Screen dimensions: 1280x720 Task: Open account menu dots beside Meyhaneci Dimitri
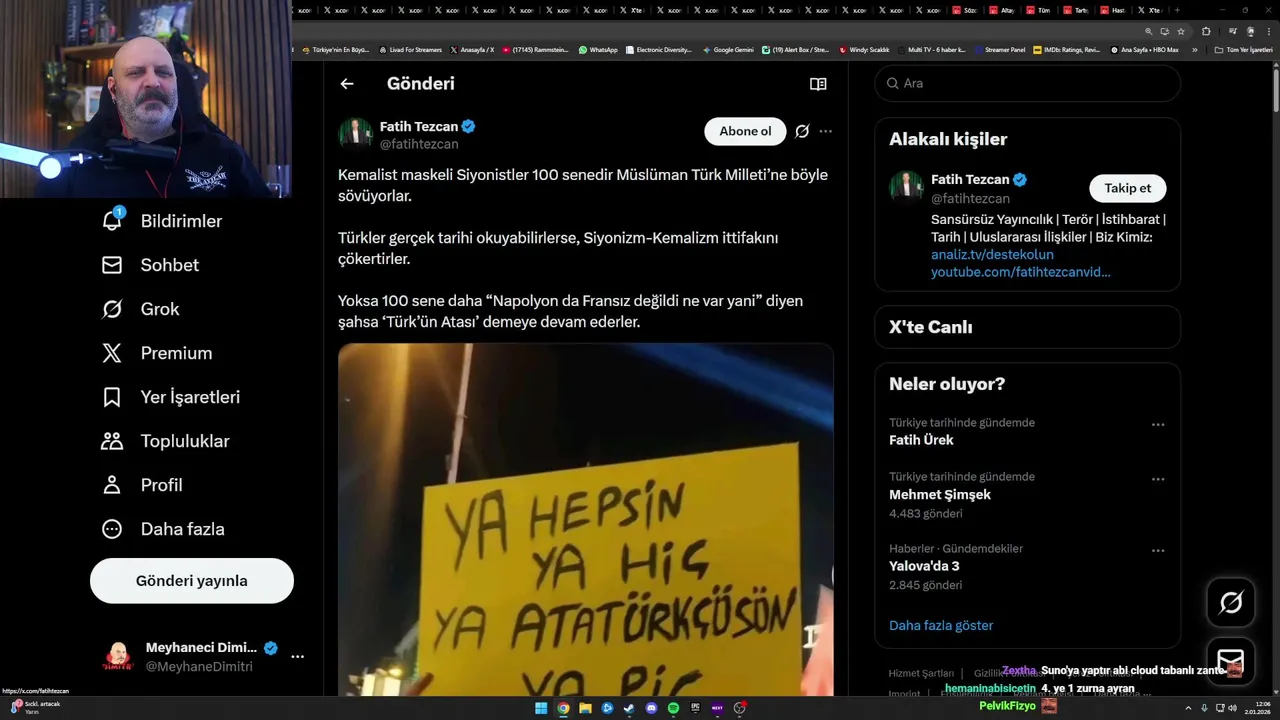[297, 657]
